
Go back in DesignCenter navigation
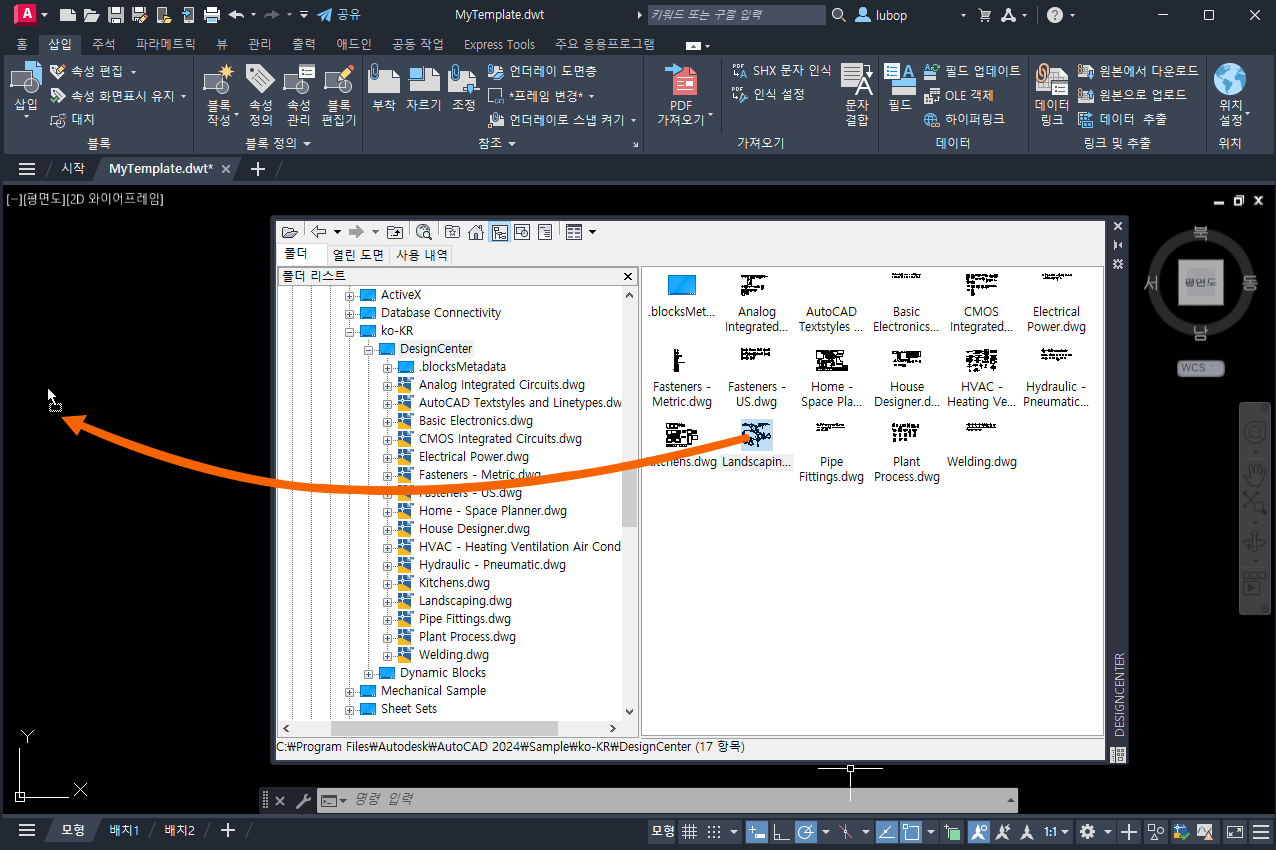click(319, 231)
